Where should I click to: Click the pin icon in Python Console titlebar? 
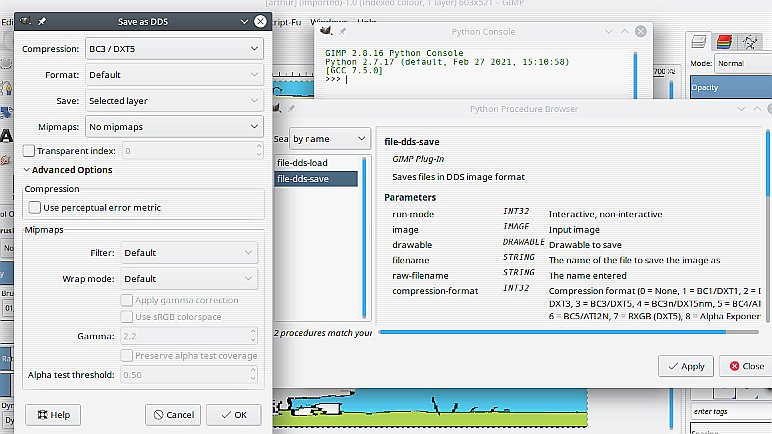coord(343,32)
